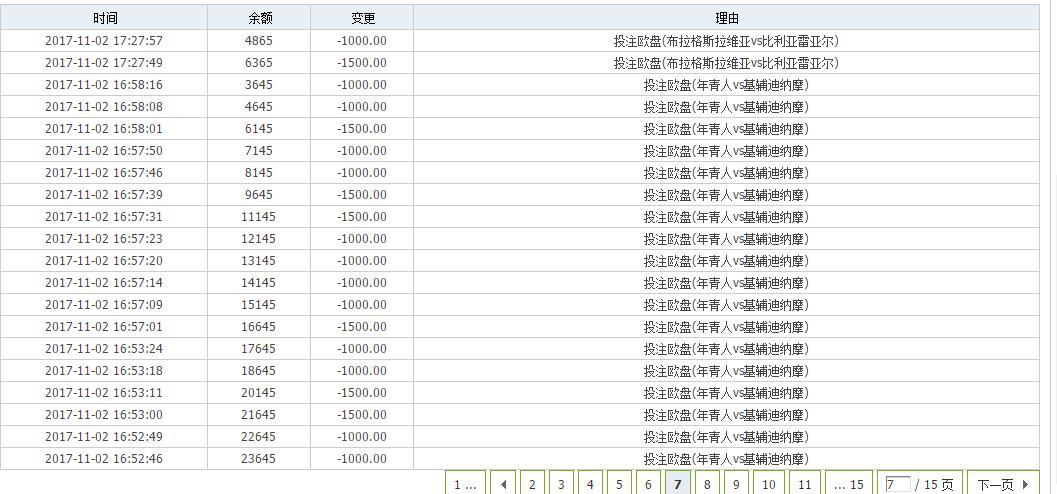
Task: Click timestamp 2017-11-02 16:57:46
Action: [104, 173]
